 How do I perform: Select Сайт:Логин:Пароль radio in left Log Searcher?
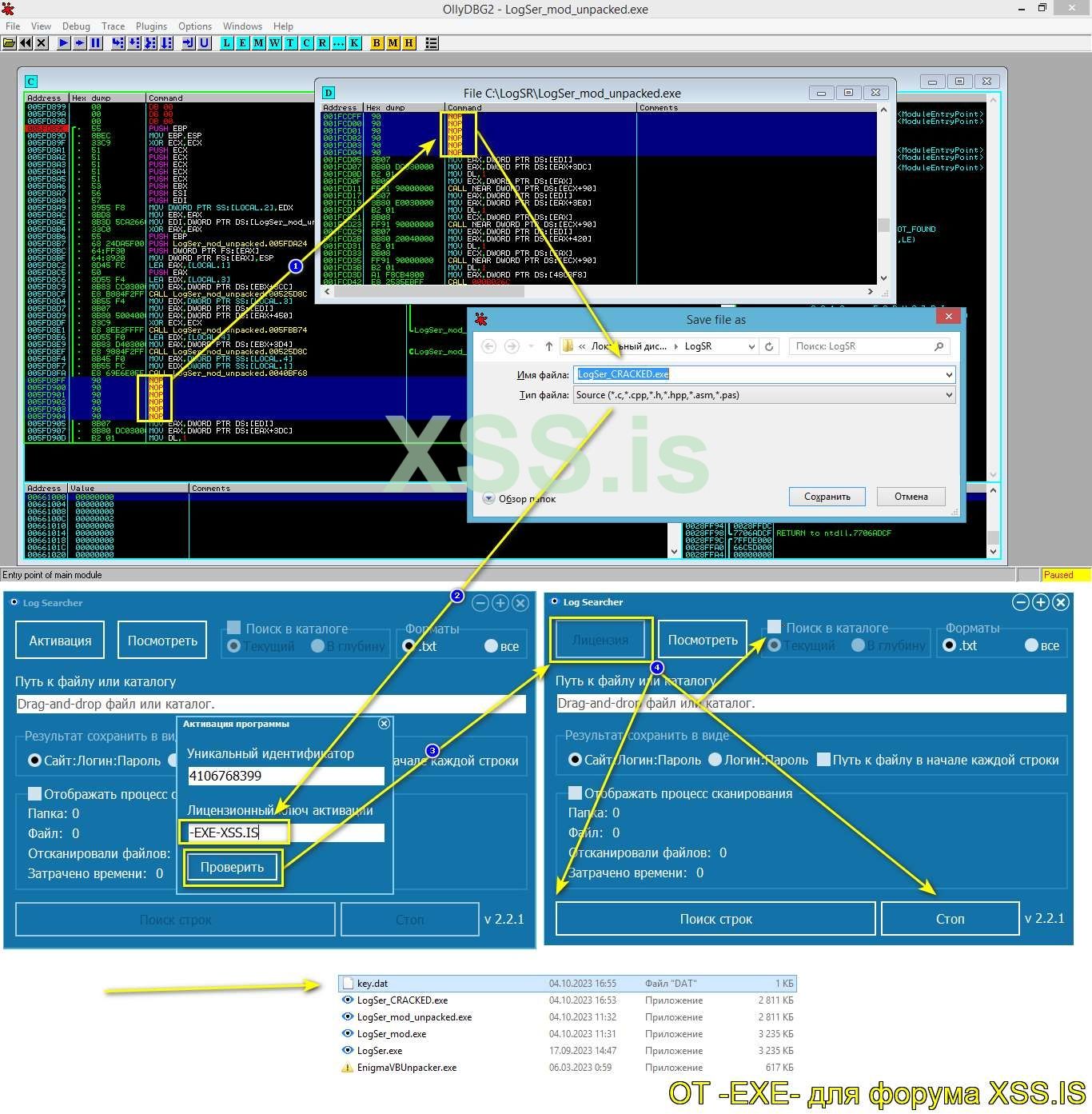point(34,761)
